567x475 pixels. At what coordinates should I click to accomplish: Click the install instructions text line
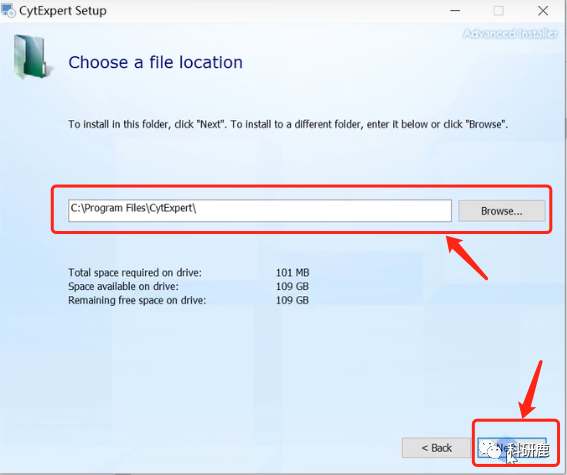click(288, 124)
